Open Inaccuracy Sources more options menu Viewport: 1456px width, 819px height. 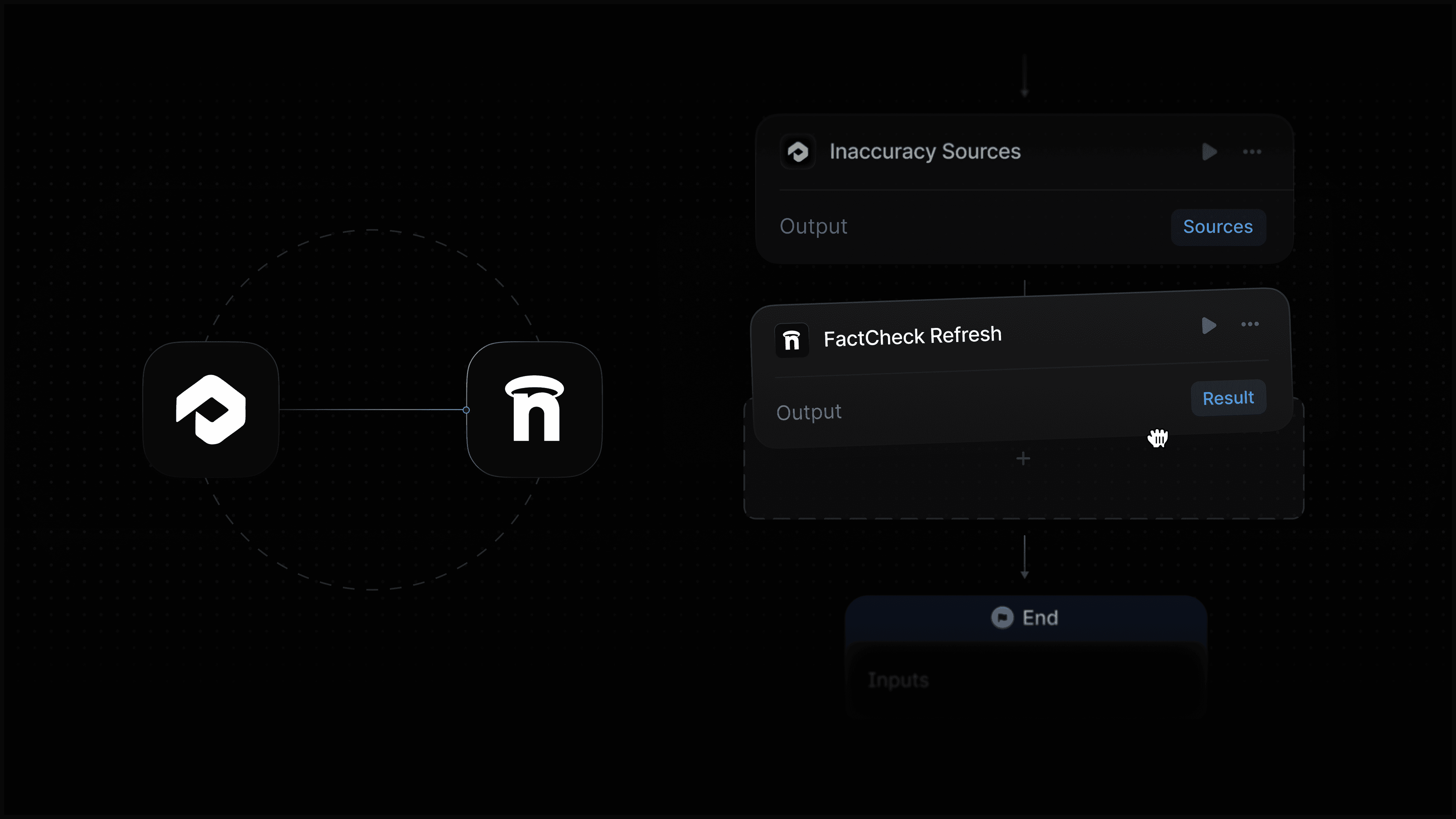tap(1251, 152)
